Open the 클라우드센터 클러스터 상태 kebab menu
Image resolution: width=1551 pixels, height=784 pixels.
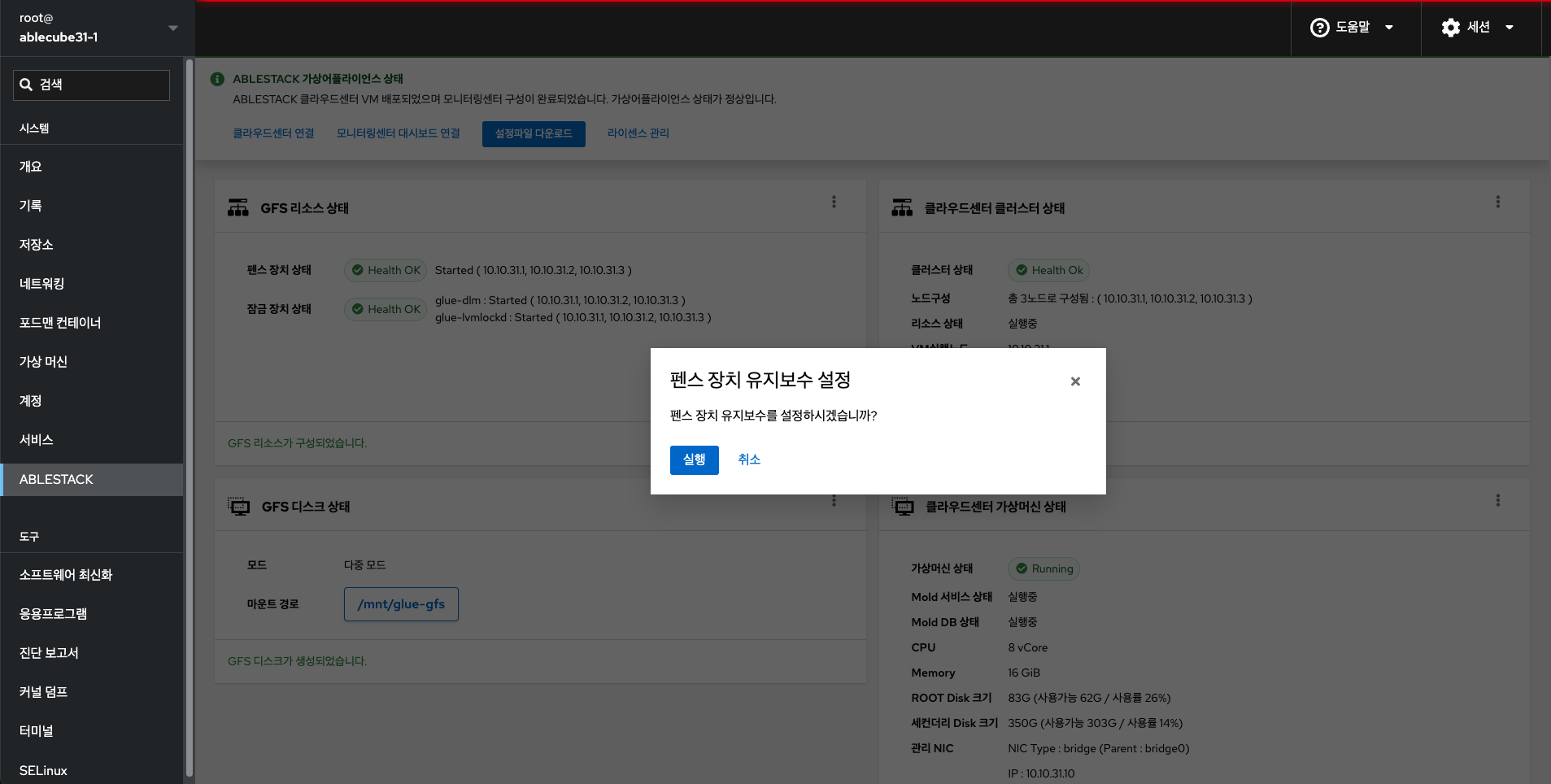pyautogui.click(x=1497, y=202)
